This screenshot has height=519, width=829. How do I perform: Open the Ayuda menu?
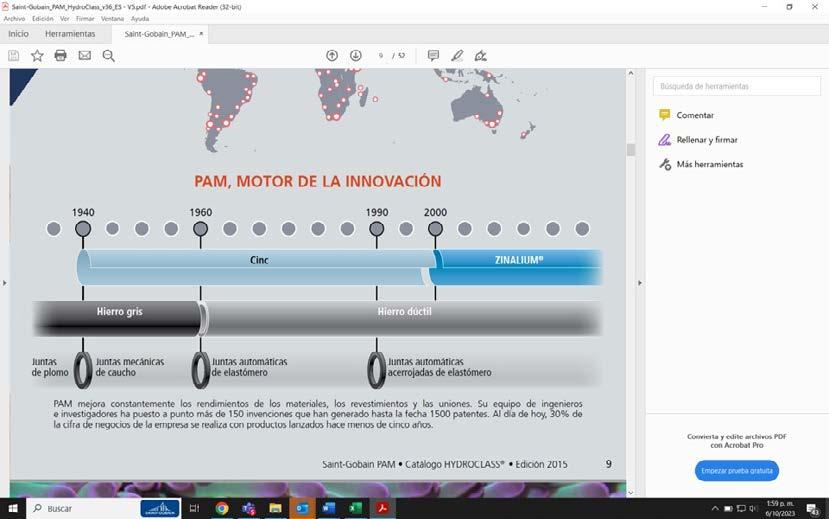pos(140,18)
